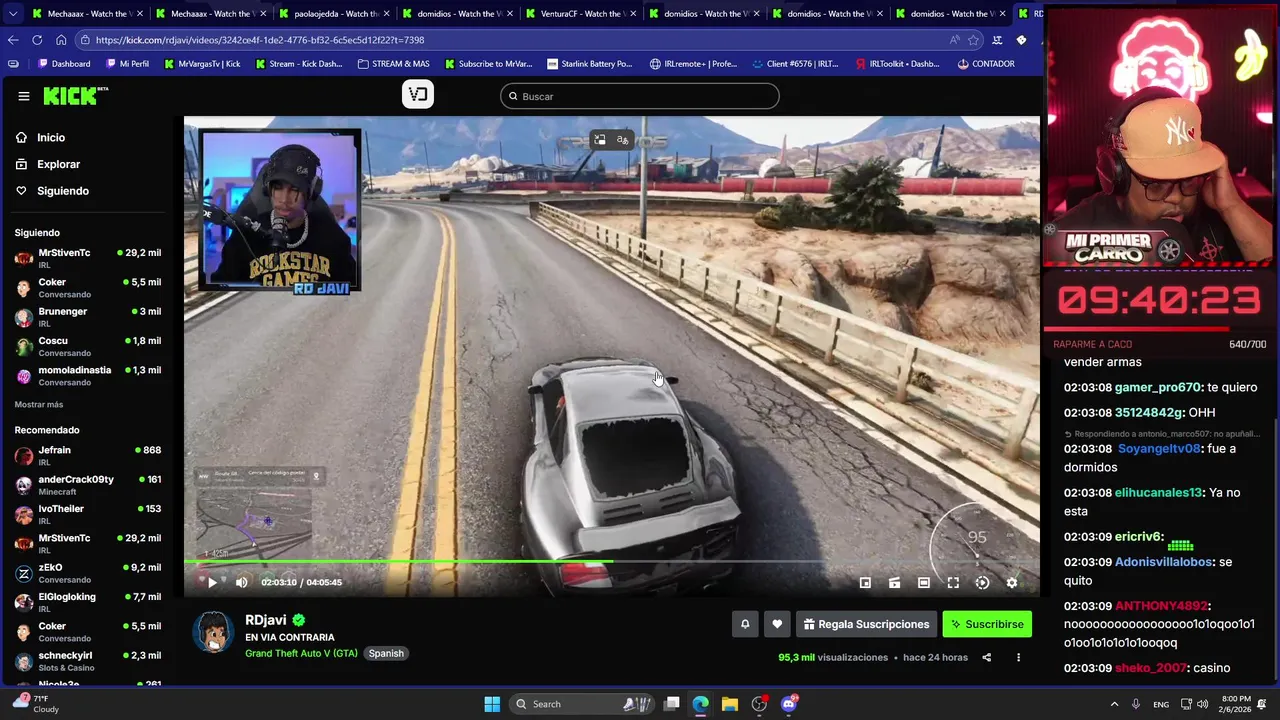Open IvoTheiler recommended channel
Viewport: 1280px width, 720px height.
click(x=88, y=514)
